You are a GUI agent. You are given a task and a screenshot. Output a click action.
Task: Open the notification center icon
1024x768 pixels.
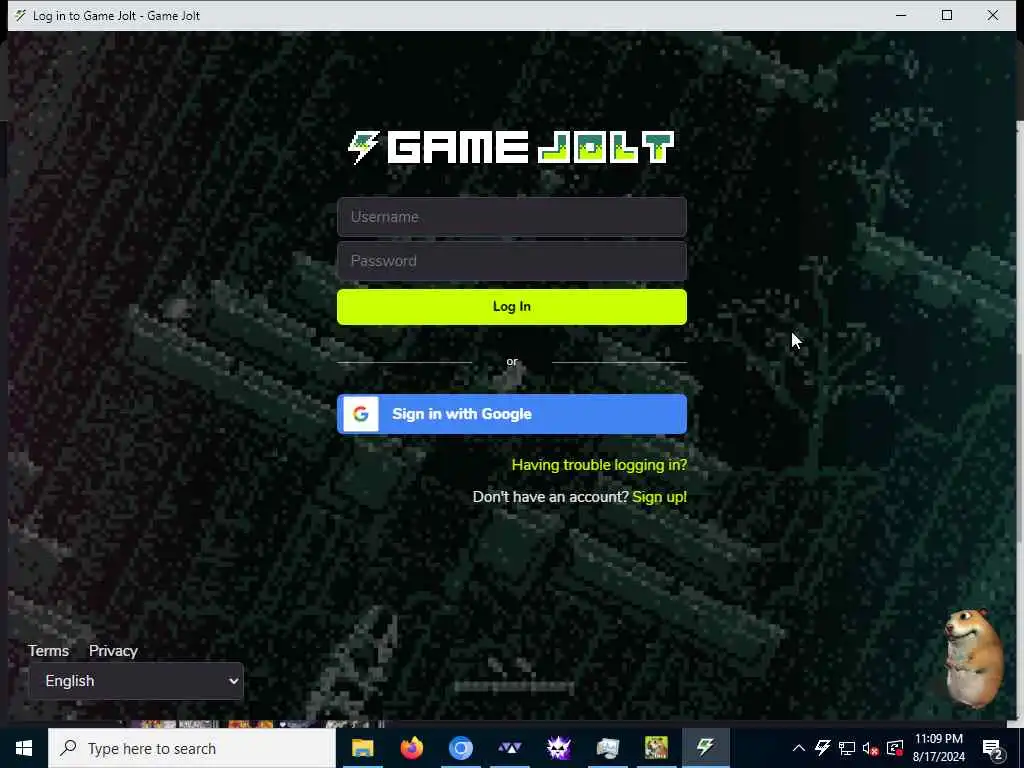pos(993,749)
